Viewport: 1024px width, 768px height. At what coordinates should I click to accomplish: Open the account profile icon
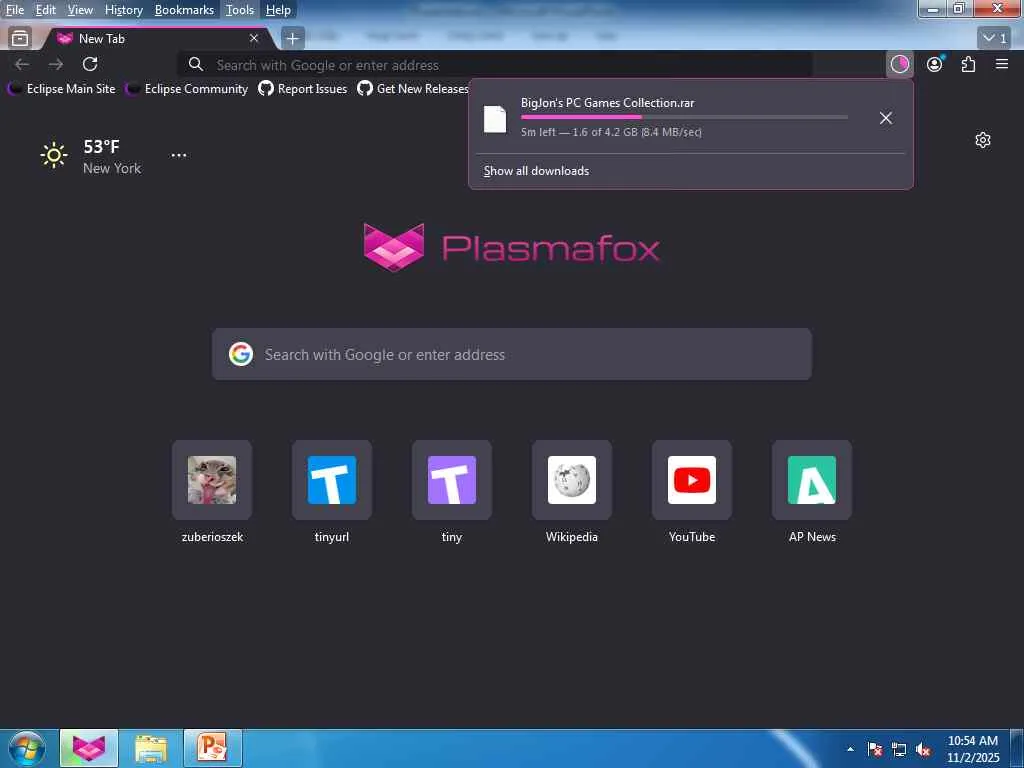click(x=935, y=64)
